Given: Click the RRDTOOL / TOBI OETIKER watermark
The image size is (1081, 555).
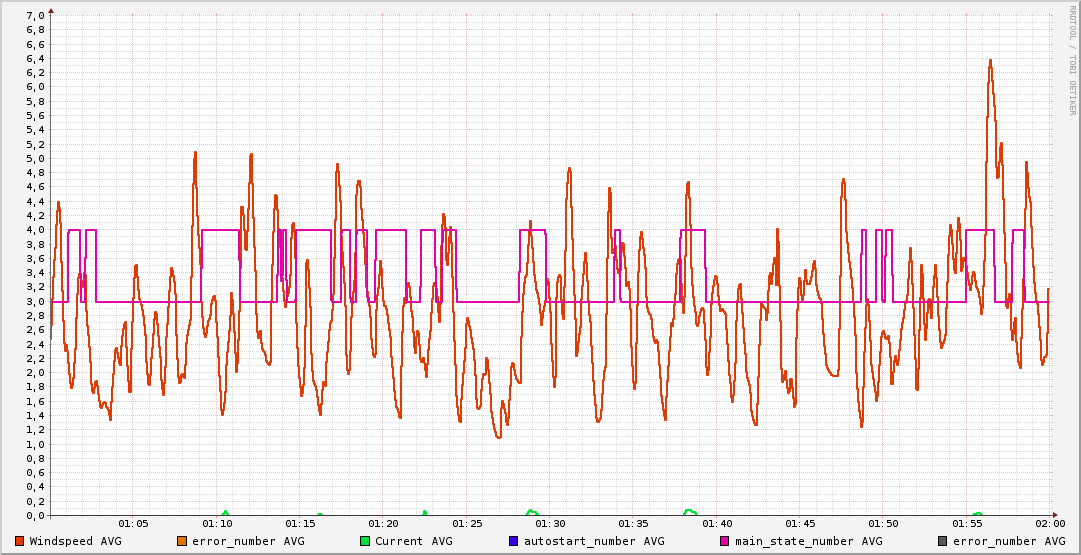Looking at the screenshot, I should [x=1072, y=60].
